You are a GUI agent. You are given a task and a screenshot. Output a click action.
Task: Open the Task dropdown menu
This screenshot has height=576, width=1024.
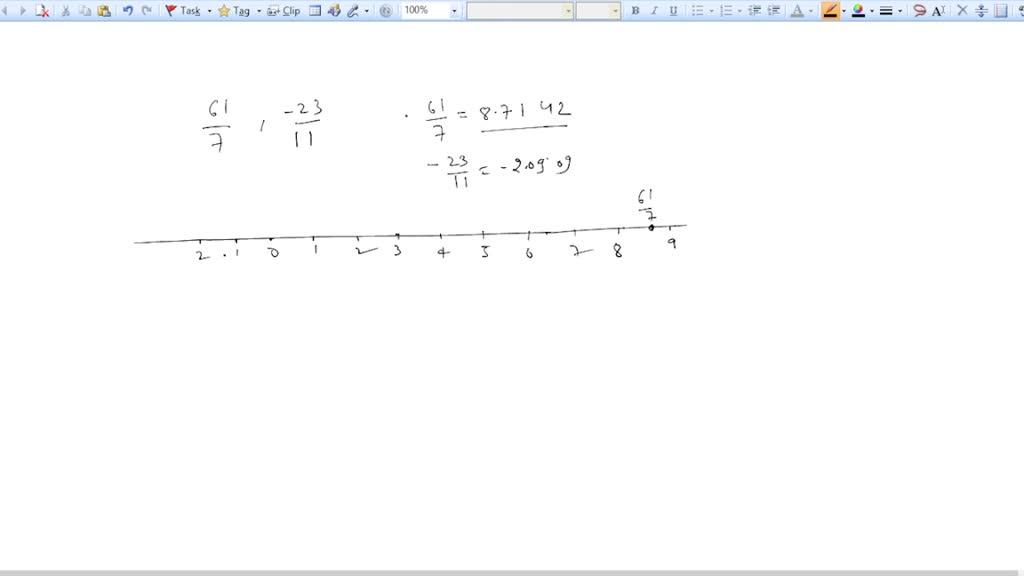click(x=210, y=12)
